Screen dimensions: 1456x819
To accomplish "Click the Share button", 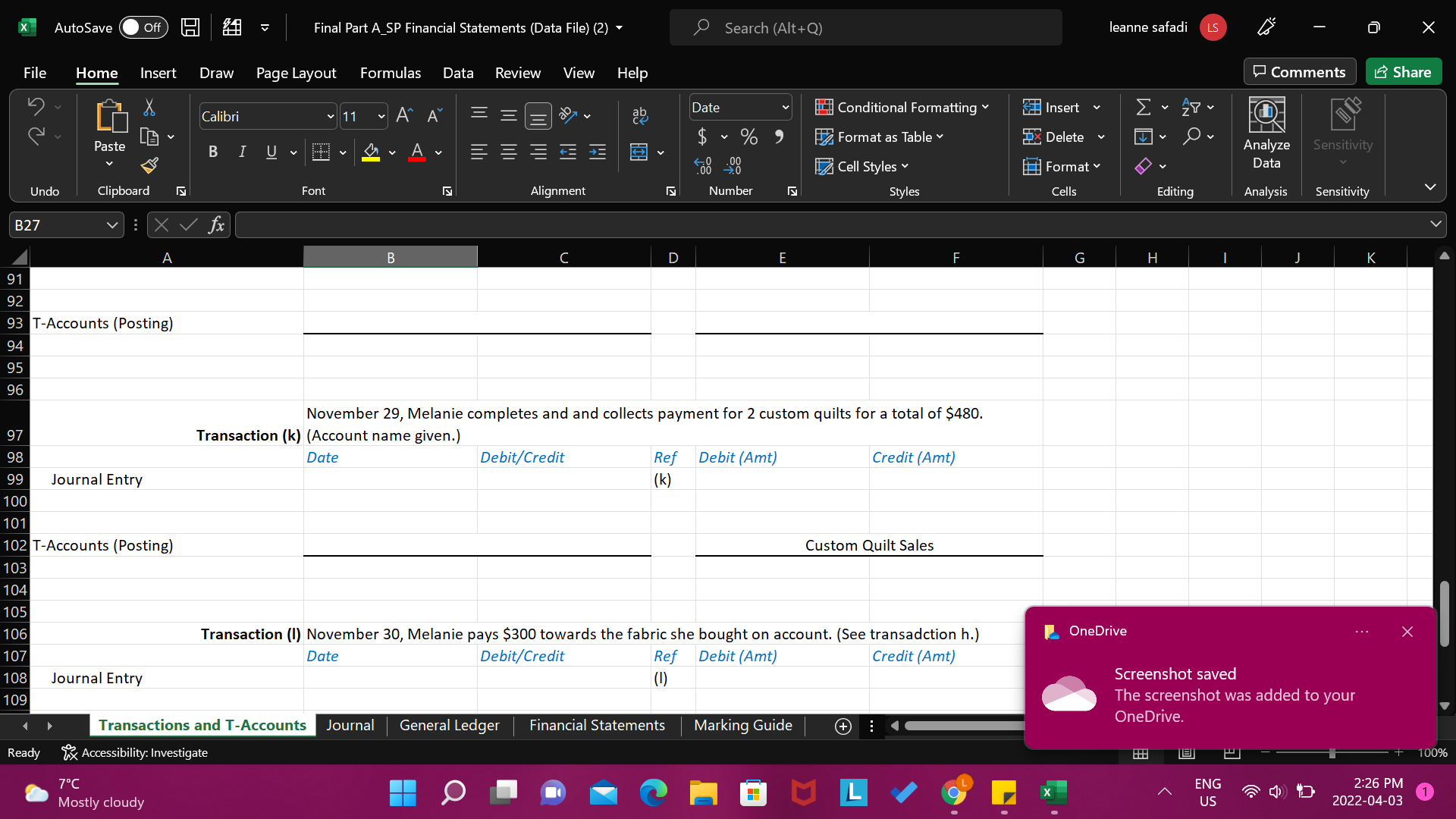I will click(x=1403, y=71).
